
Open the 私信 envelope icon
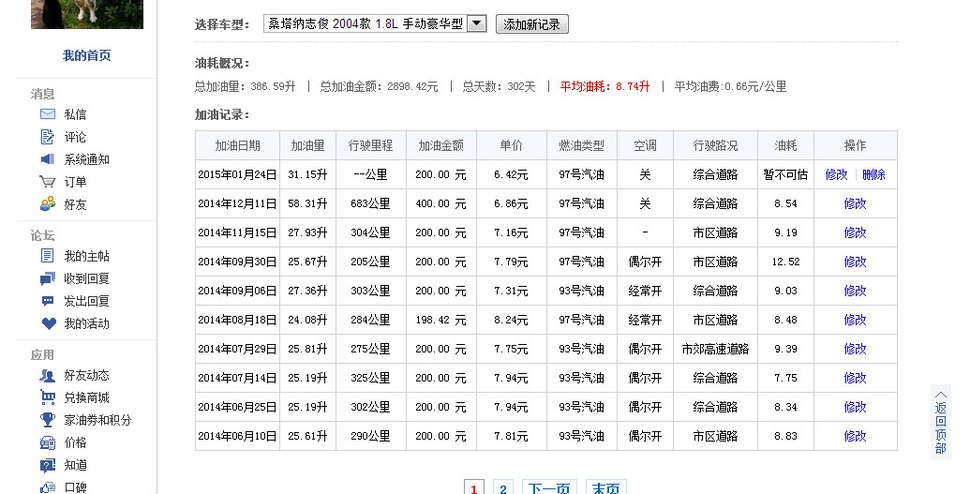[47, 115]
